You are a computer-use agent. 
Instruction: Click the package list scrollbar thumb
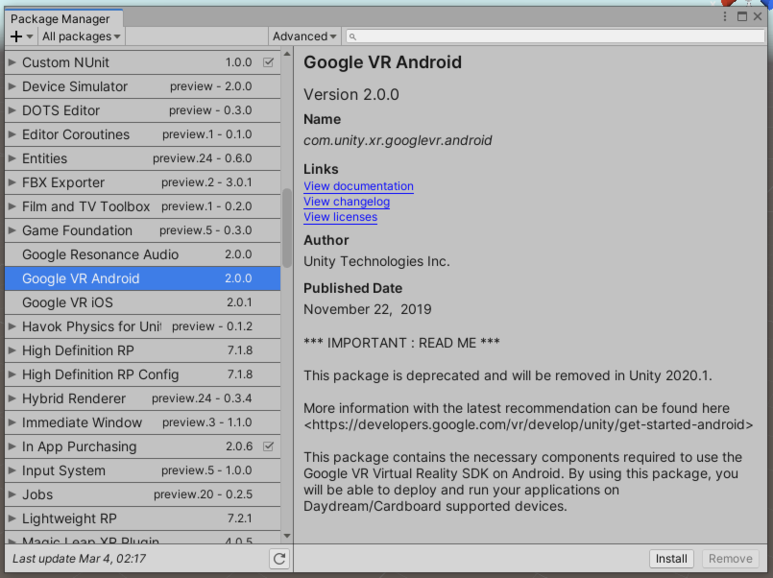click(x=287, y=228)
